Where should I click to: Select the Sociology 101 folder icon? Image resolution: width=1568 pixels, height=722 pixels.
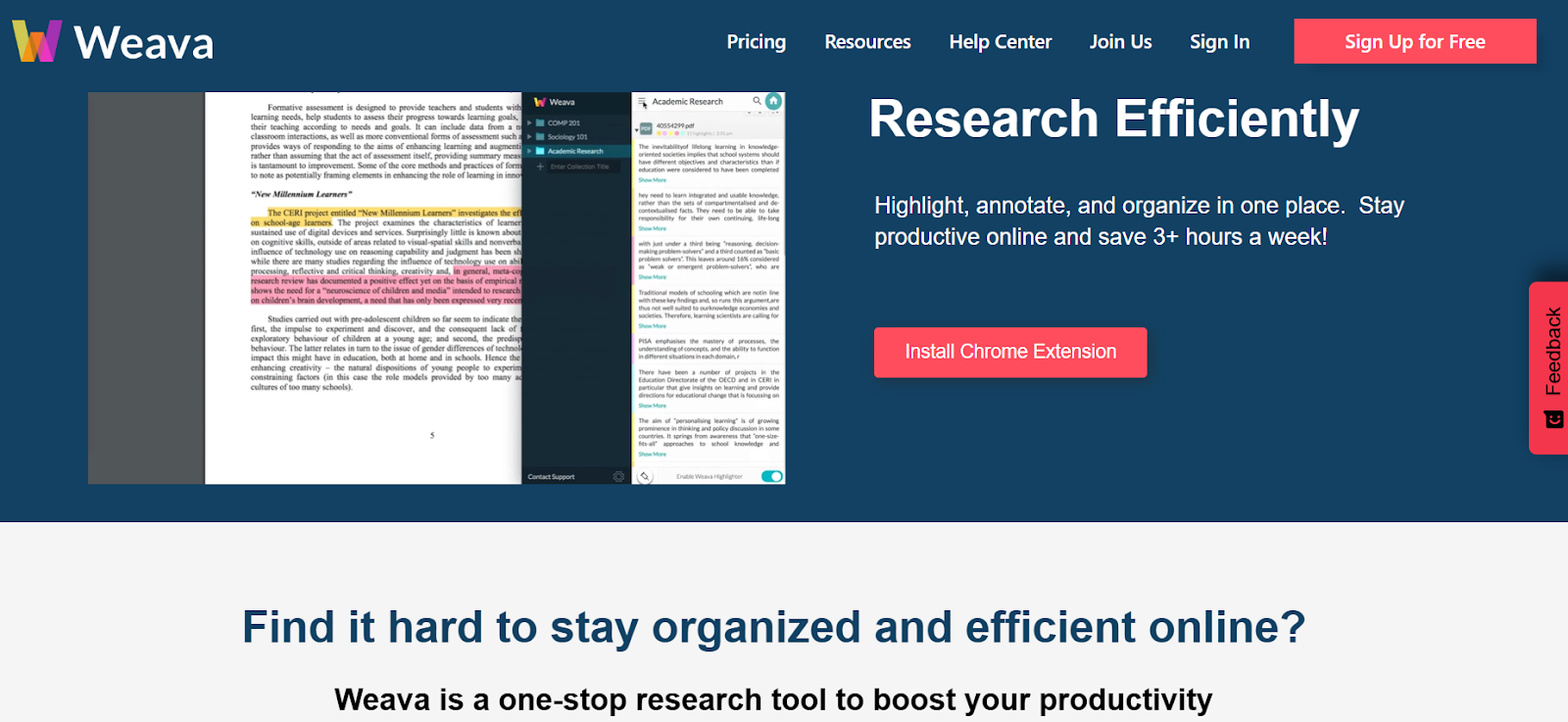pyautogui.click(x=540, y=137)
